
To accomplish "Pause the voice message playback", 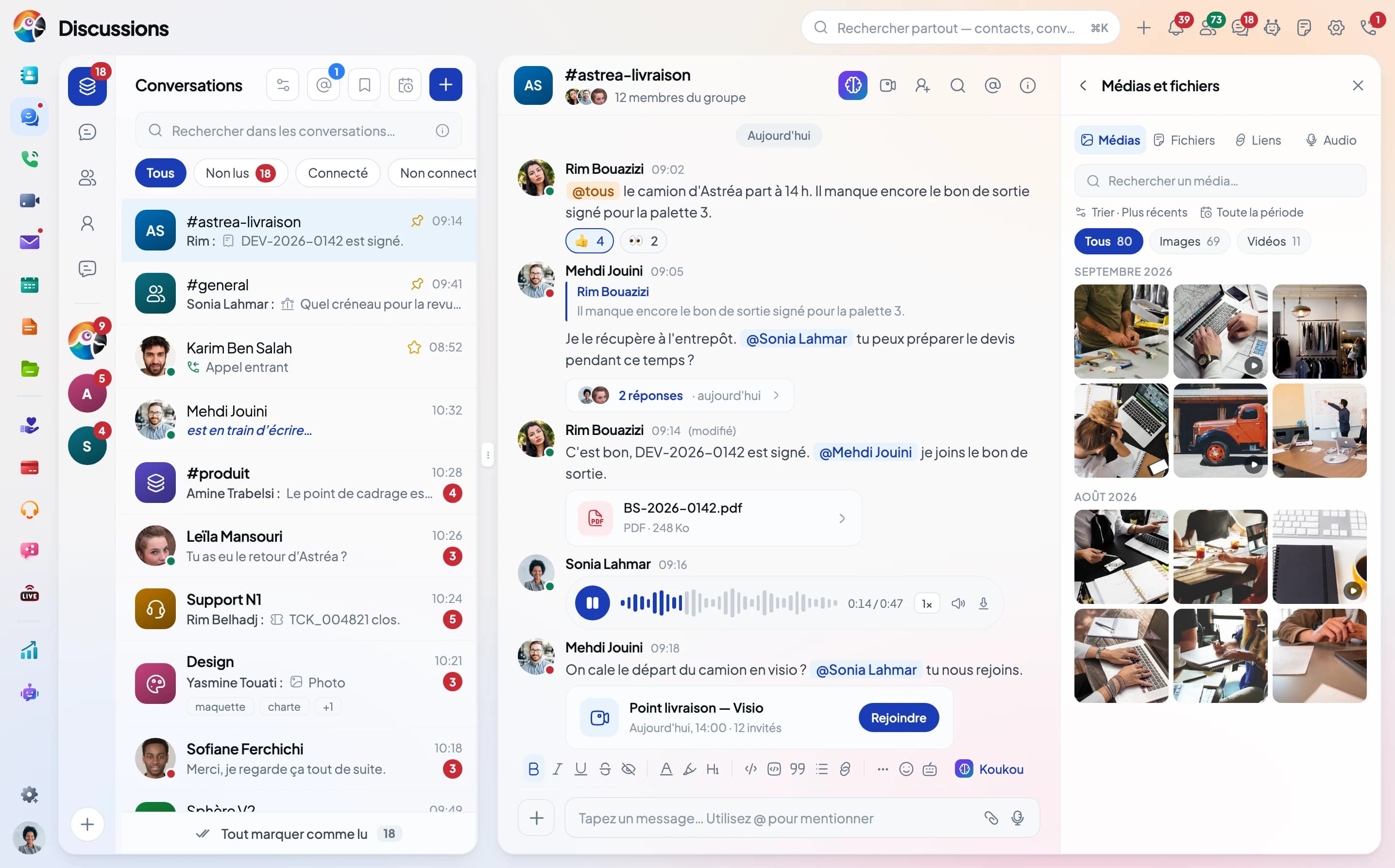I will [592, 603].
